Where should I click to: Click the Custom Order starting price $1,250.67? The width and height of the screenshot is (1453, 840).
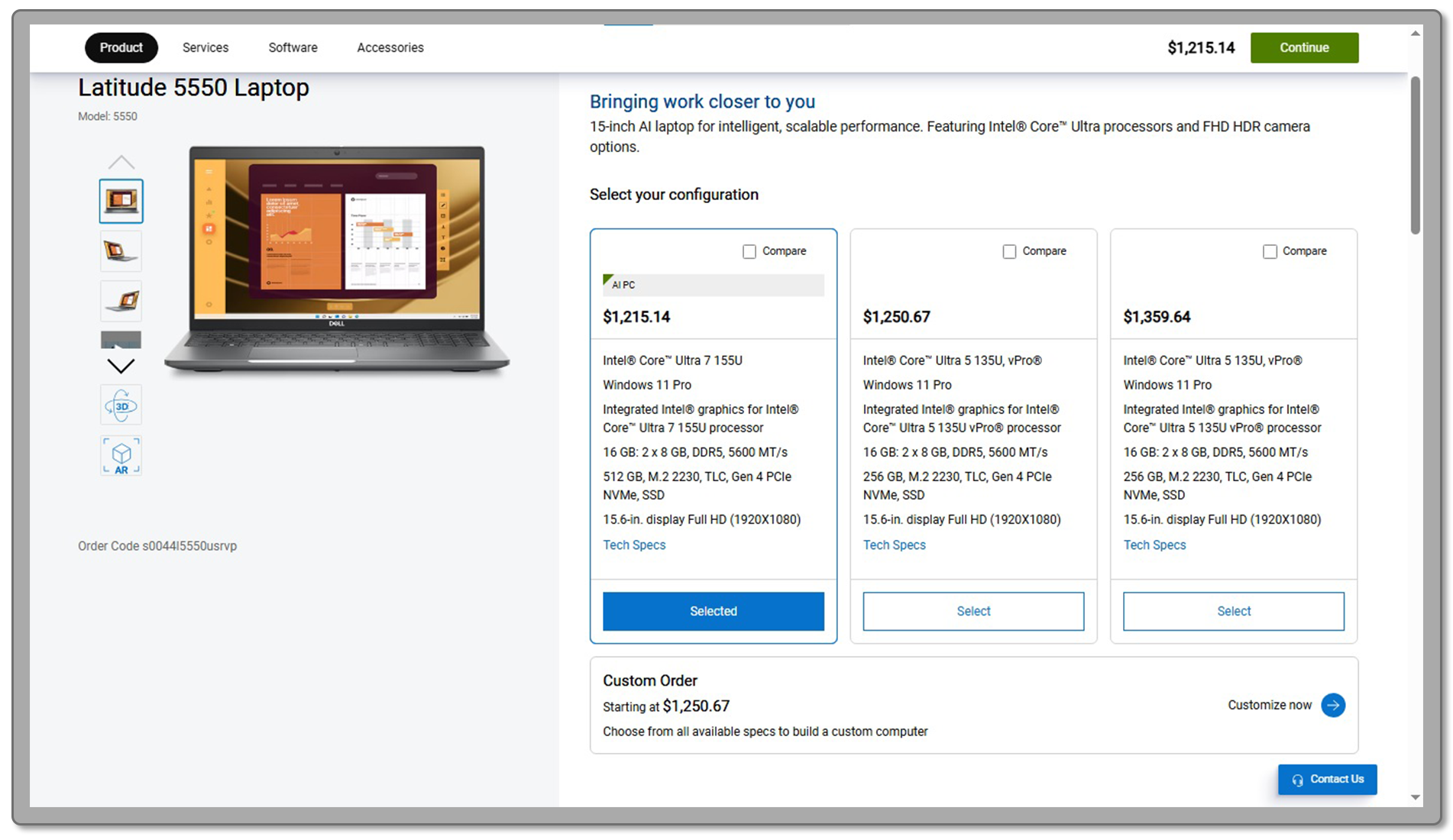tap(696, 706)
